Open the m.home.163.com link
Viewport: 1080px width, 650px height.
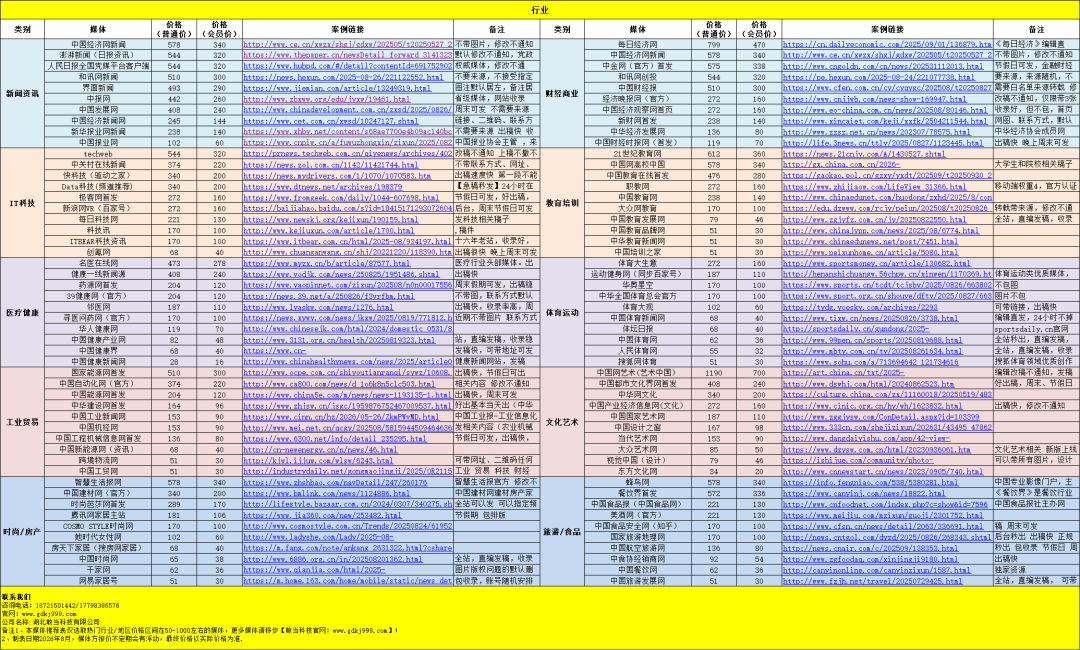[x=347, y=580]
